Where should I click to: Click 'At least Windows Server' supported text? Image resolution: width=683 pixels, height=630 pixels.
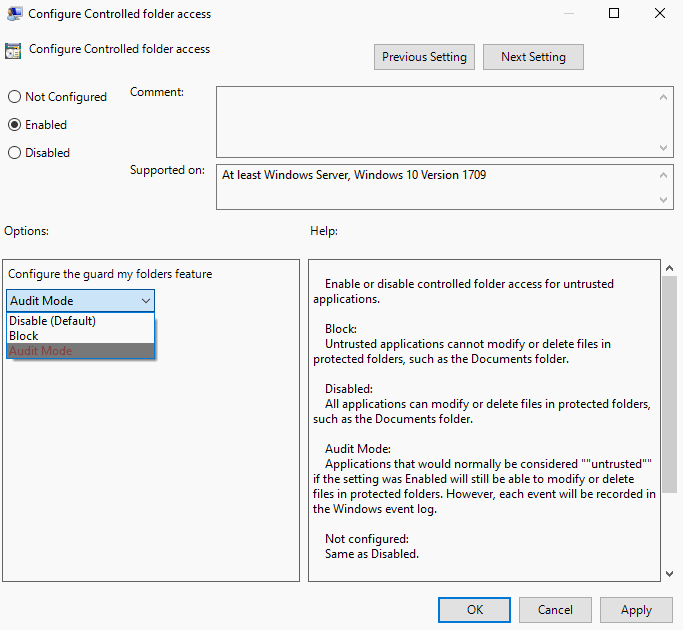coord(354,175)
